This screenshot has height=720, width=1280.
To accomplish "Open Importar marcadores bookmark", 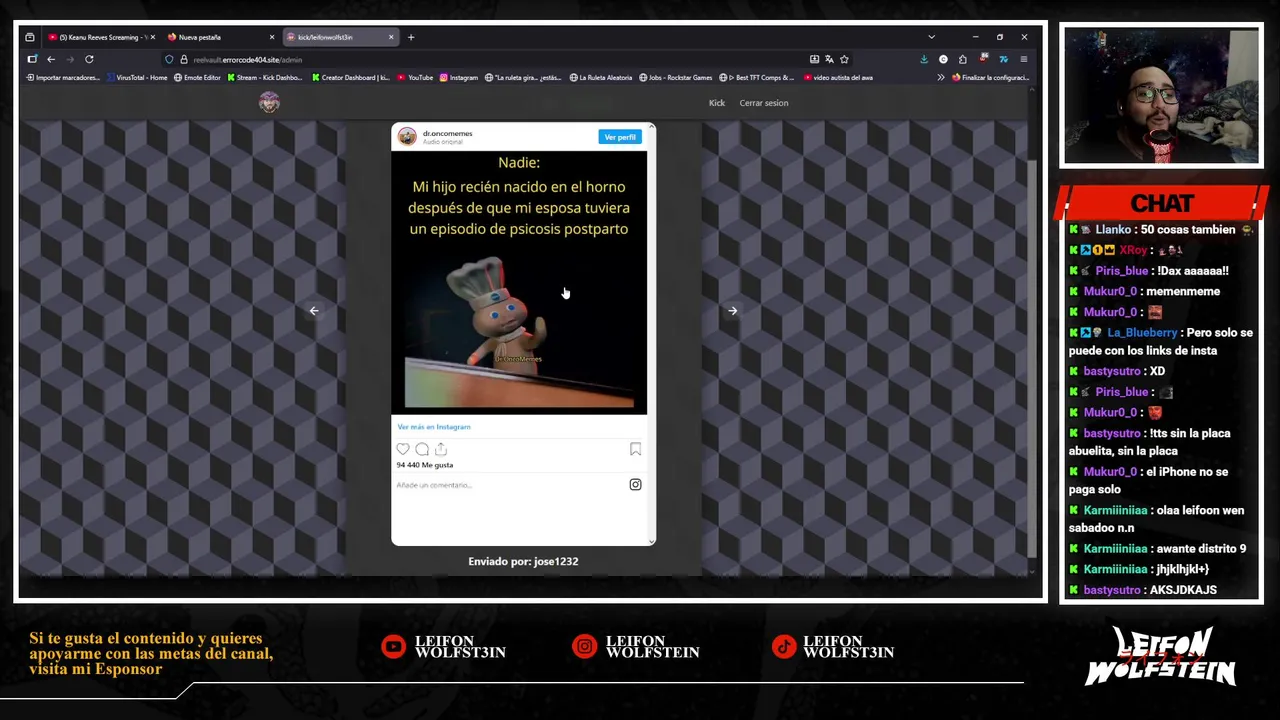I will click(x=63, y=77).
